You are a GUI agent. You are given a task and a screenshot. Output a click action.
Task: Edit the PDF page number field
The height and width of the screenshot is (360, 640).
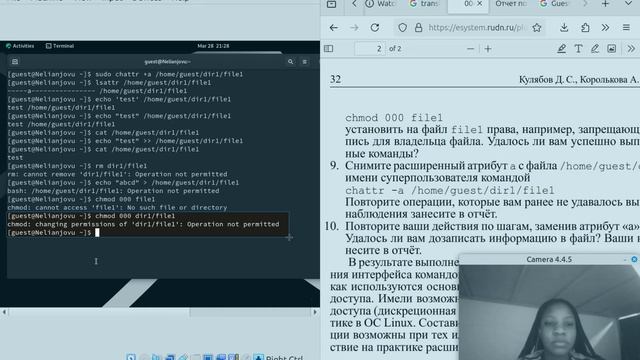[369, 49]
